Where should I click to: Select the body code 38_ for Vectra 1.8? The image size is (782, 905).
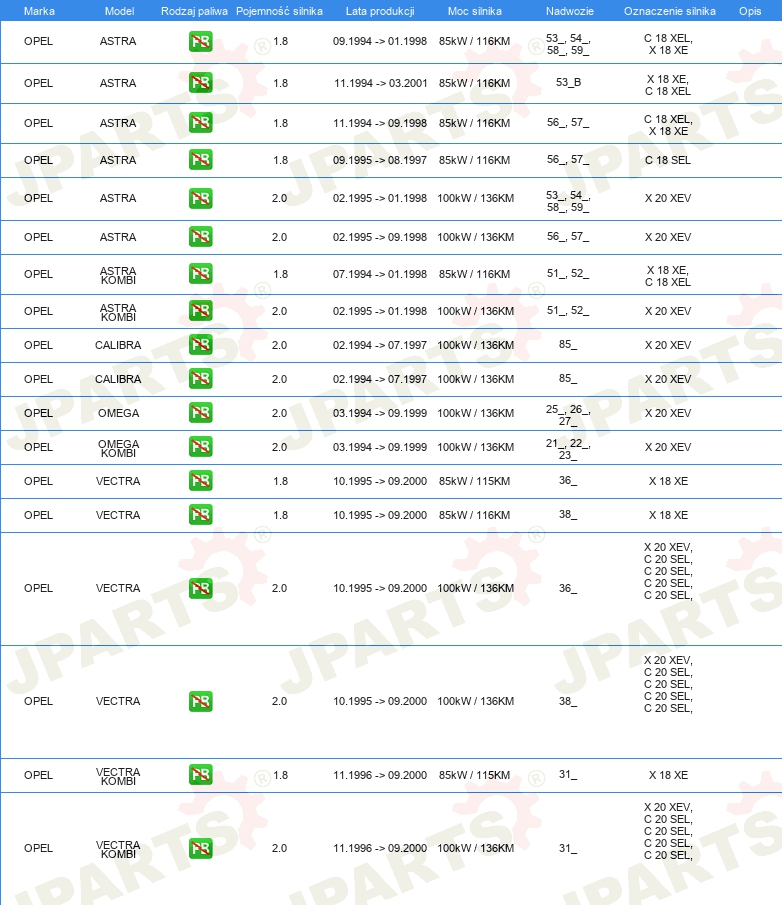click(x=568, y=514)
